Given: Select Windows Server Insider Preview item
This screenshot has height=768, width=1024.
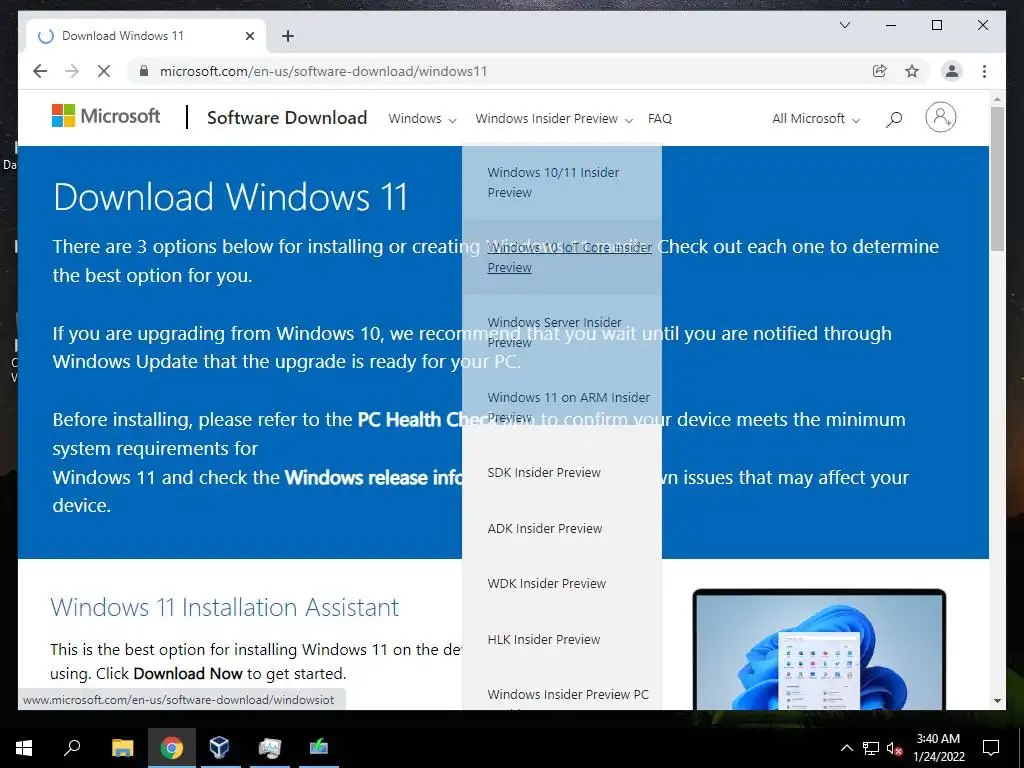Looking at the screenshot, I should 562,332.
